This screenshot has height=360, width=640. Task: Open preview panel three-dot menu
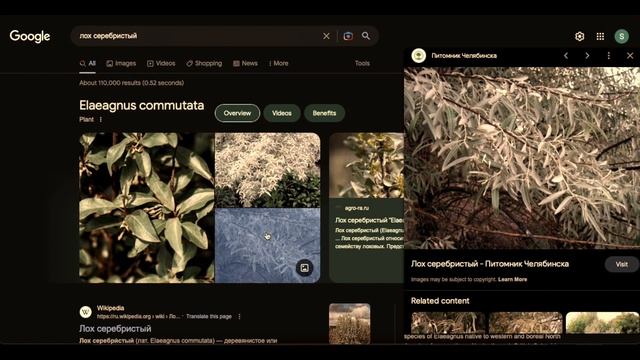point(609,56)
